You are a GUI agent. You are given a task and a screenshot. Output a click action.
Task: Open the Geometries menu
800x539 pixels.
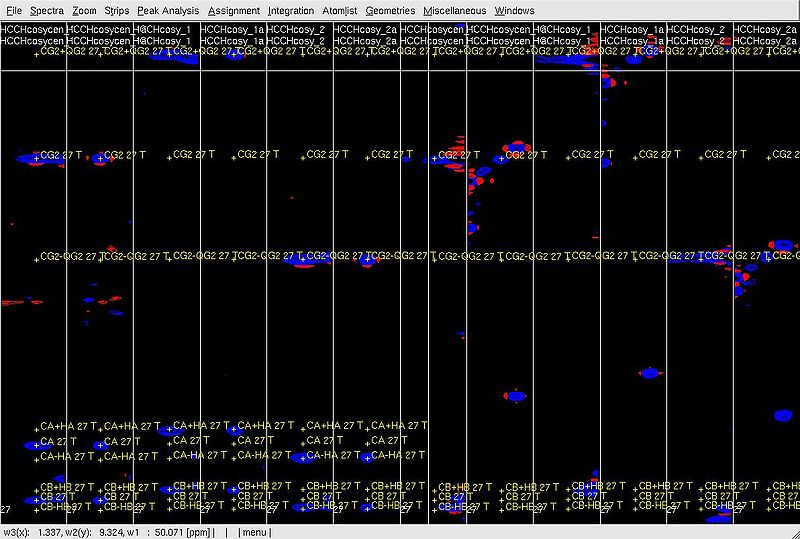click(x=390, y=10)
